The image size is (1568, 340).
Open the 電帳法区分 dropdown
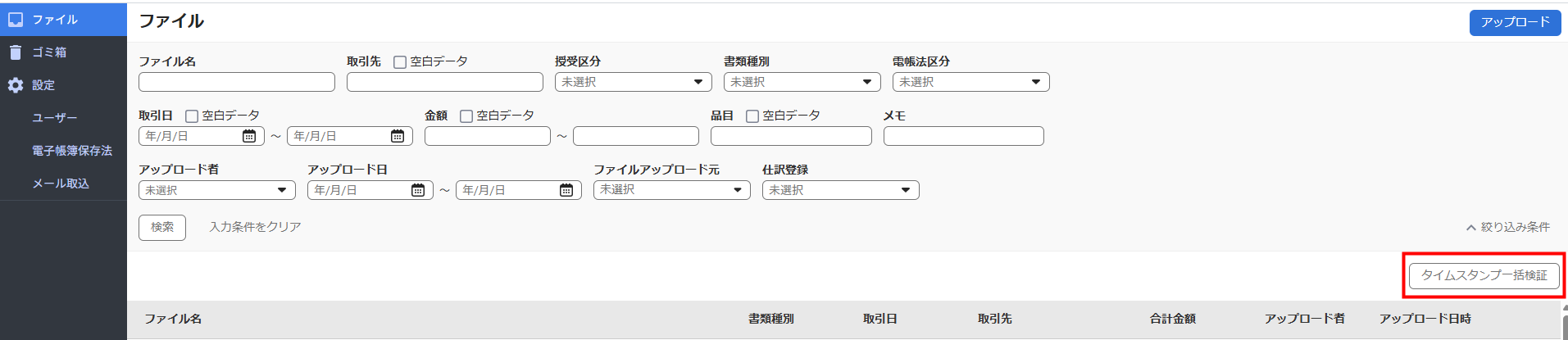pos(970,82)
